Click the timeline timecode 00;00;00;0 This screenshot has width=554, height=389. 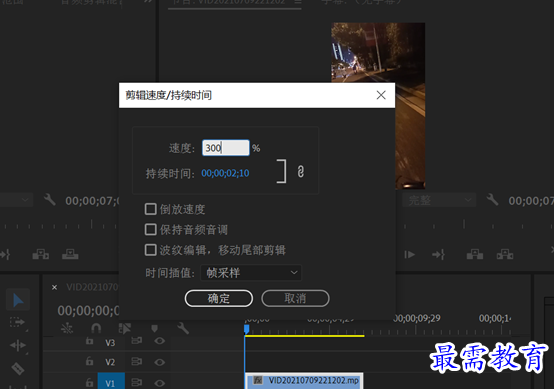click(88, 311)
